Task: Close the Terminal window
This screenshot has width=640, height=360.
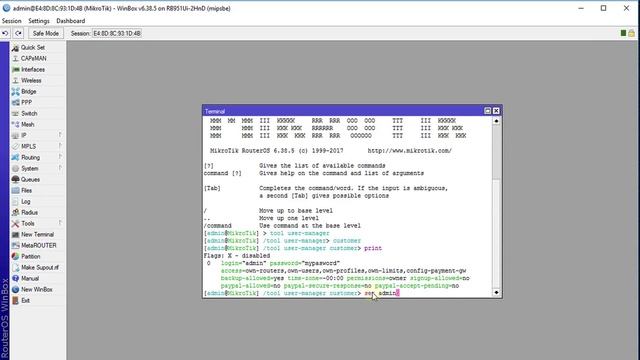Action: click(x=496, y=111)
